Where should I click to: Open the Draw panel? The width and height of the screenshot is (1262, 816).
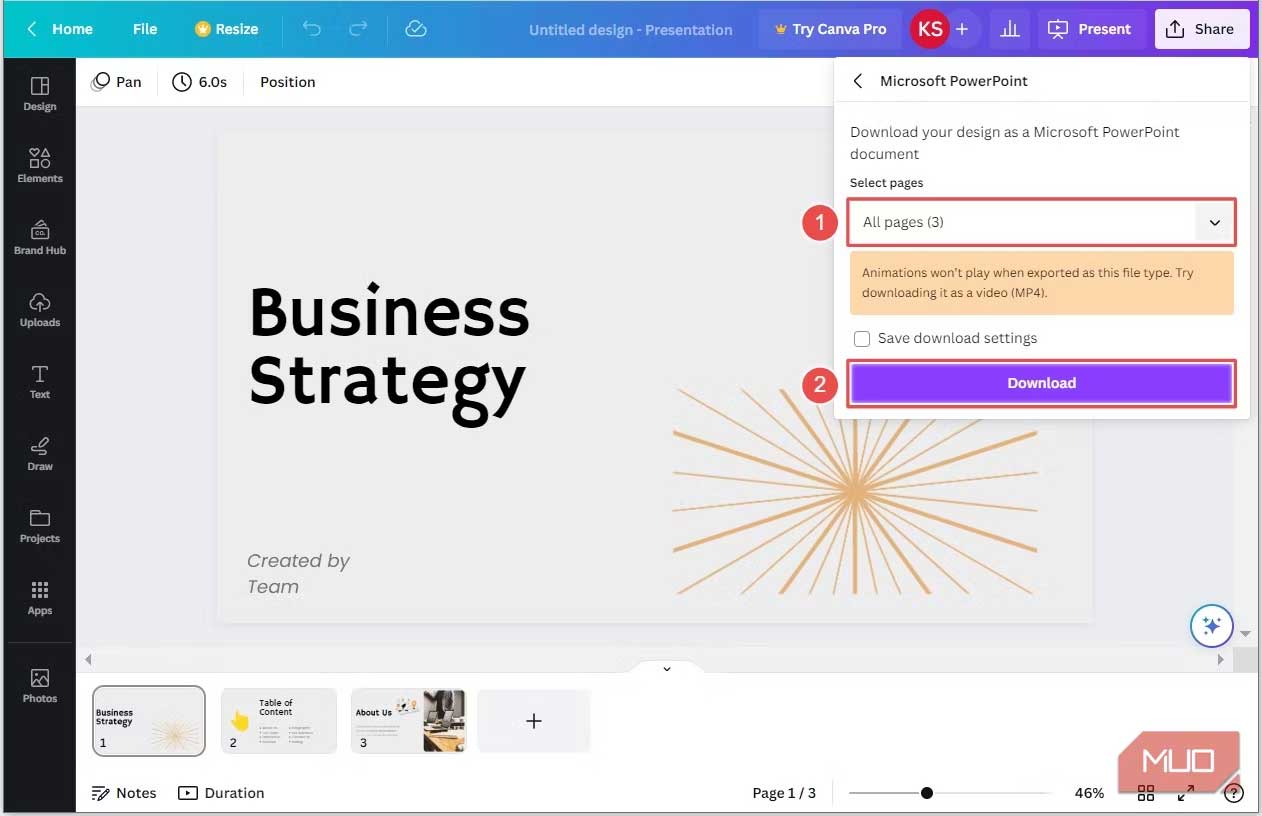(x=39, y=452)
